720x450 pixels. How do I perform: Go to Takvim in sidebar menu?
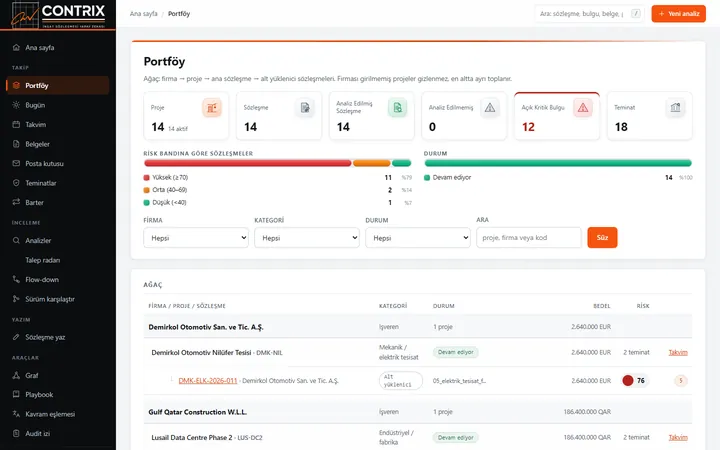click(35, 124)
